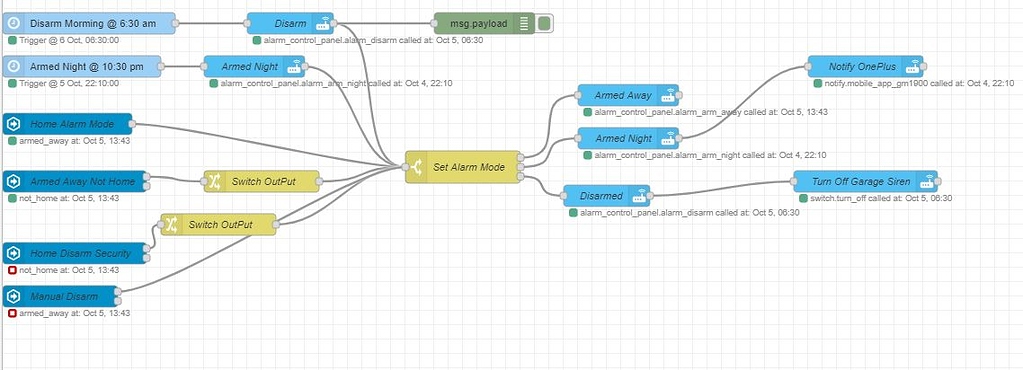Click shuffle icon on Switch OutPut node fed by Home Disarm Security
This screenshot has width=1023, height=370.
click(172, 224)
